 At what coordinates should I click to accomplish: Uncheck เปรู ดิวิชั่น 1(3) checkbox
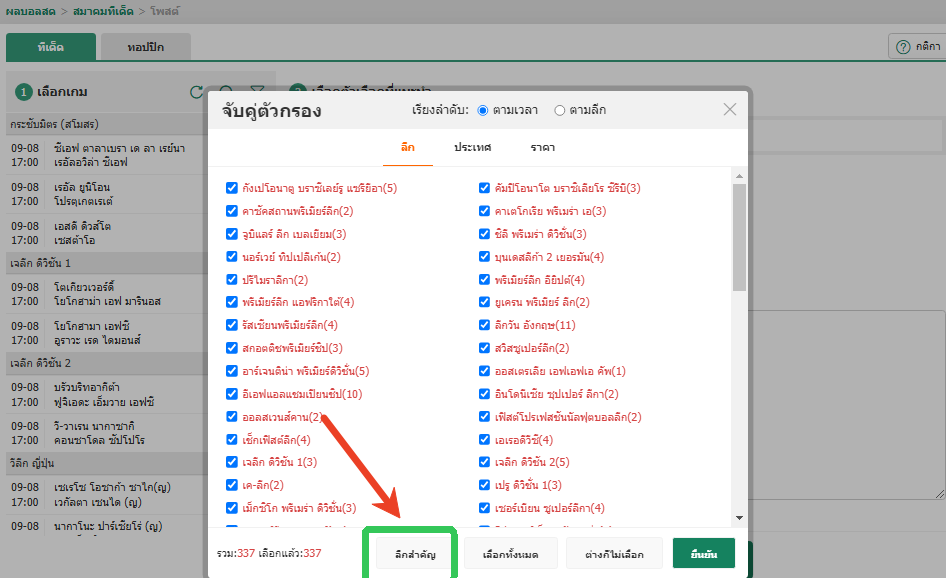pos(484,485)
